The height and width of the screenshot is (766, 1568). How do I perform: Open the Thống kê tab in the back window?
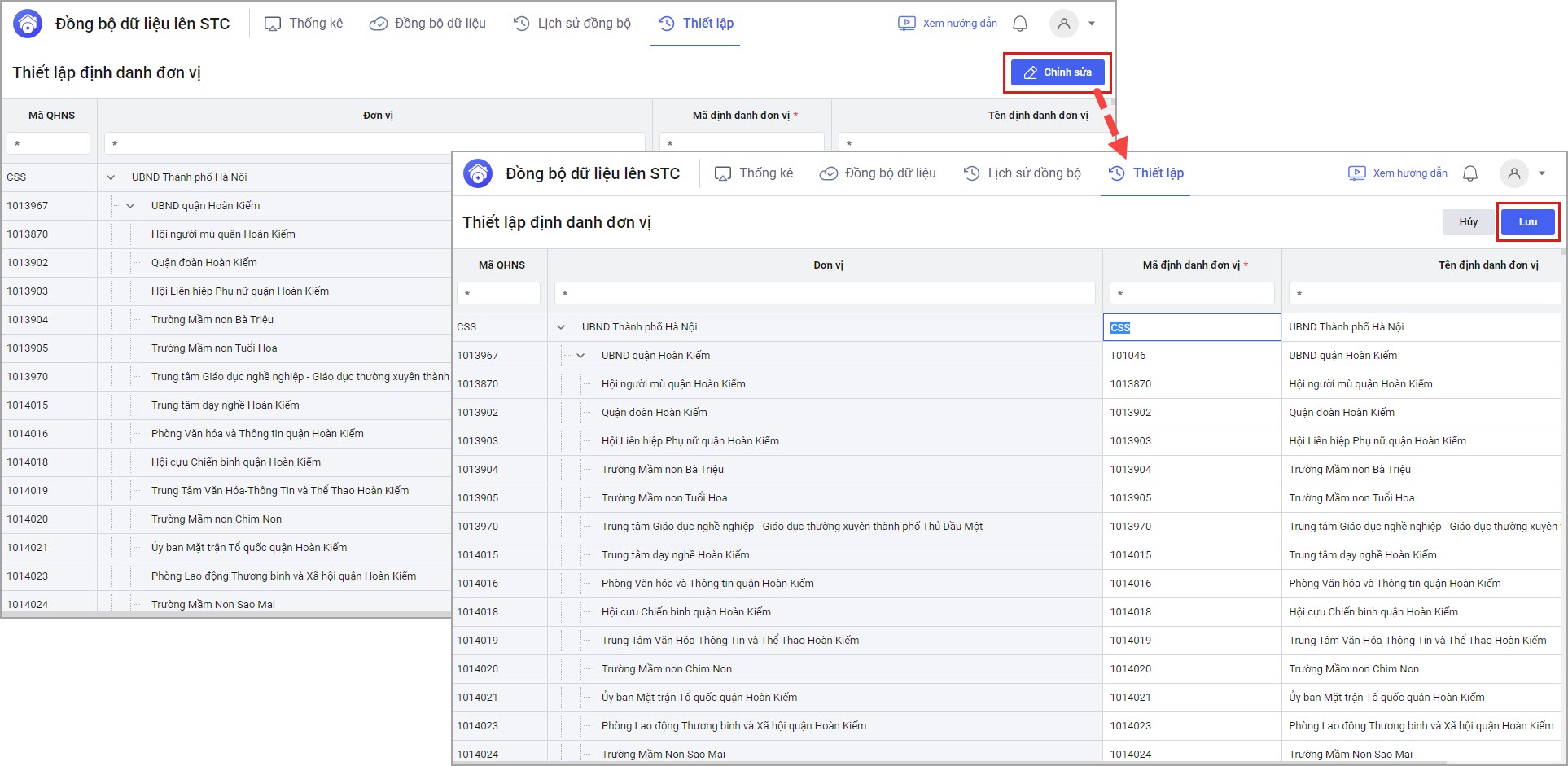pyautogui.click(x=304, y=24)
